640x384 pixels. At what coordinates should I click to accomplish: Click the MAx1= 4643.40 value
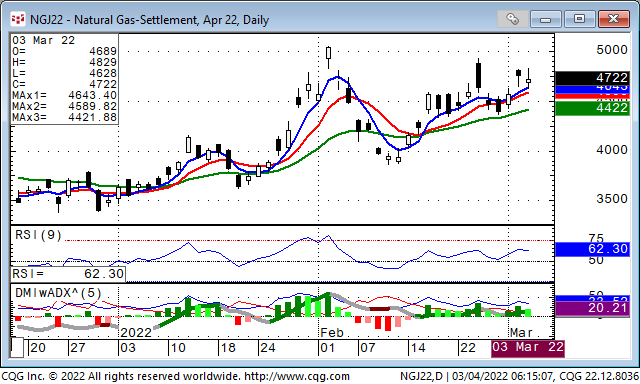pos(64,95)
